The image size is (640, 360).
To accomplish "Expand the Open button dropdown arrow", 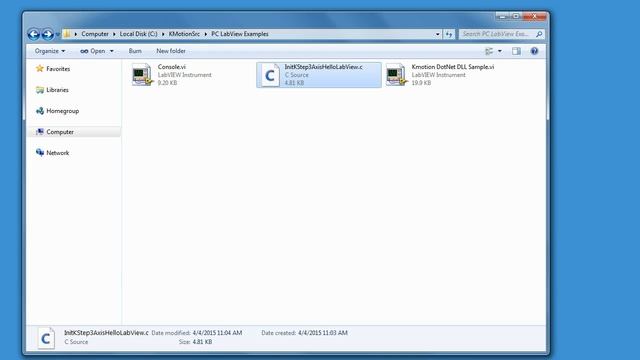I will coord(112,51).
